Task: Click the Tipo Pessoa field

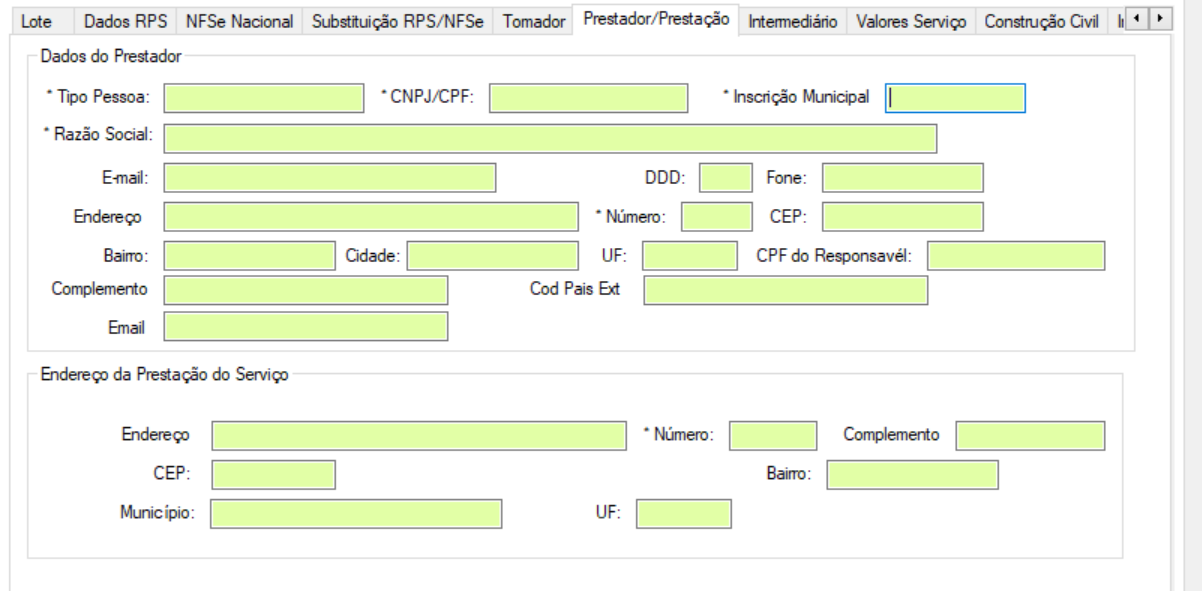Action: pyautogui.click(x=264, y=98)
